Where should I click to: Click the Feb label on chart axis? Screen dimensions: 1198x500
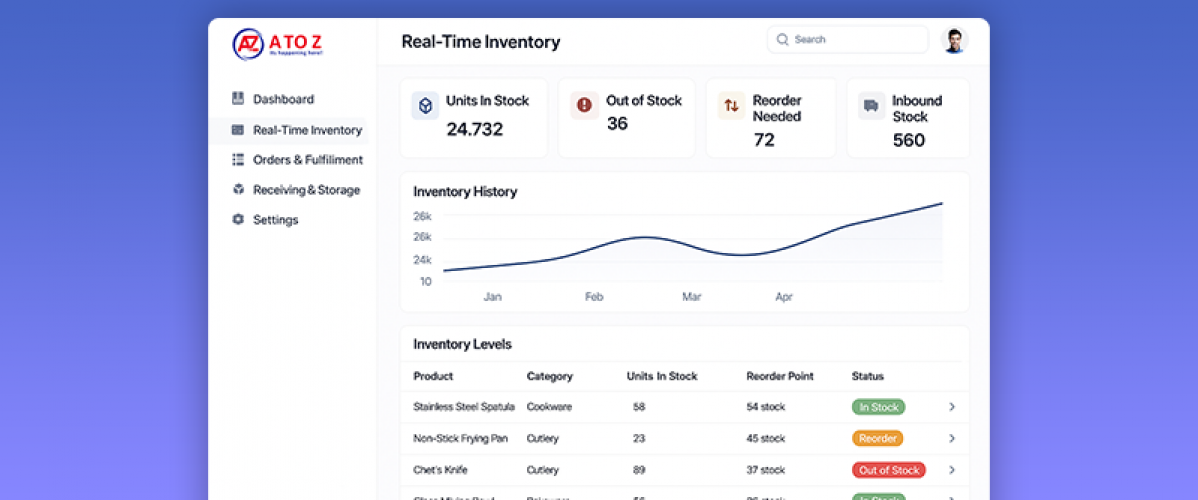594,297
